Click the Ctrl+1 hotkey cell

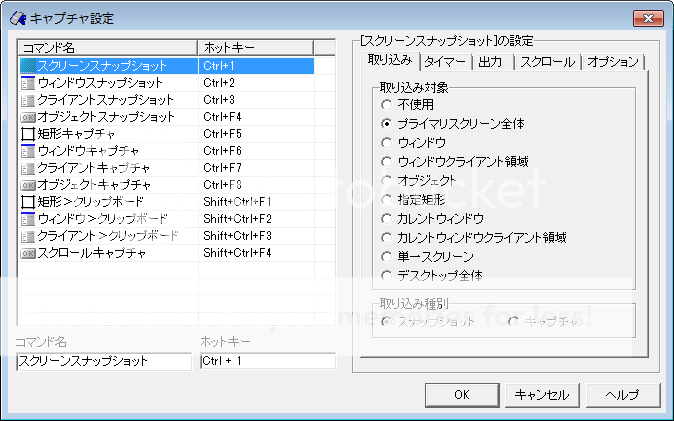(x=256, y=66)
